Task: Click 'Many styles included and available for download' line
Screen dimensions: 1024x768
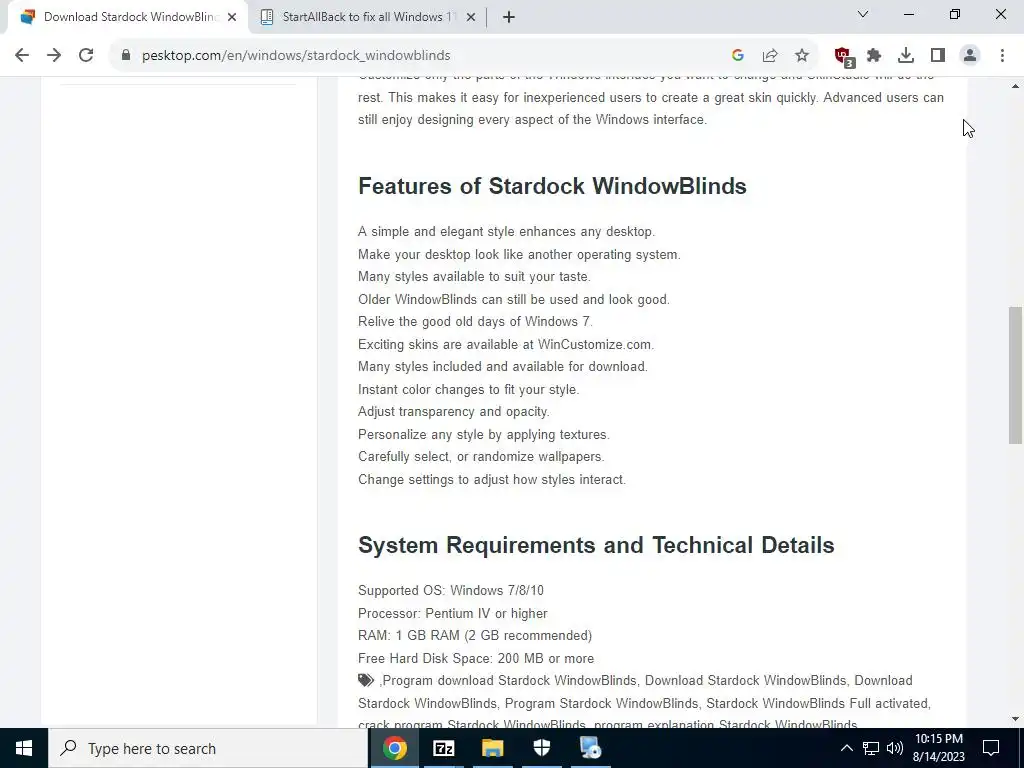Action: coord(503,366)
